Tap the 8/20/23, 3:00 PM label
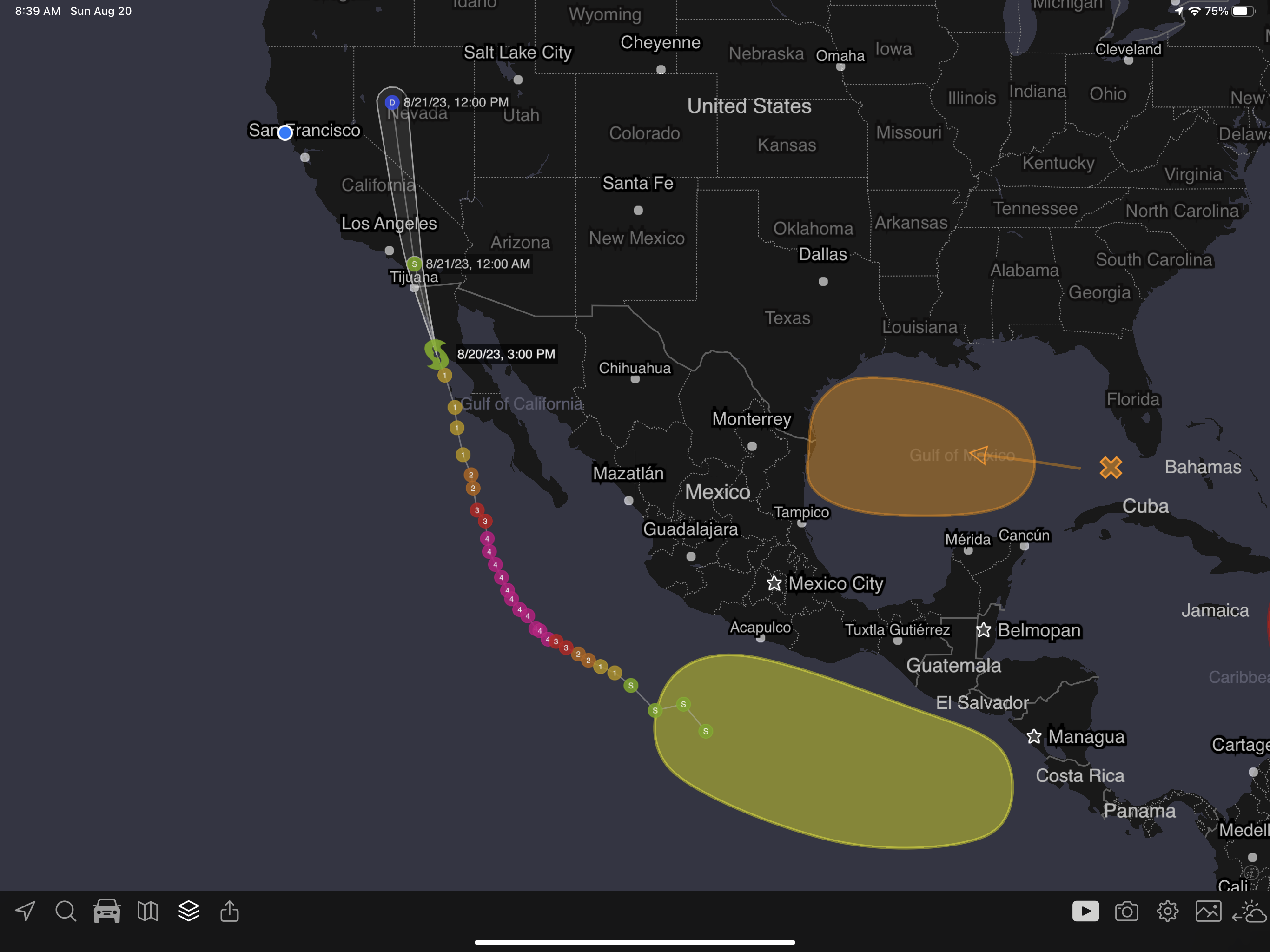The height and width of the screenshot is (952, 1270). click(506, 354)
